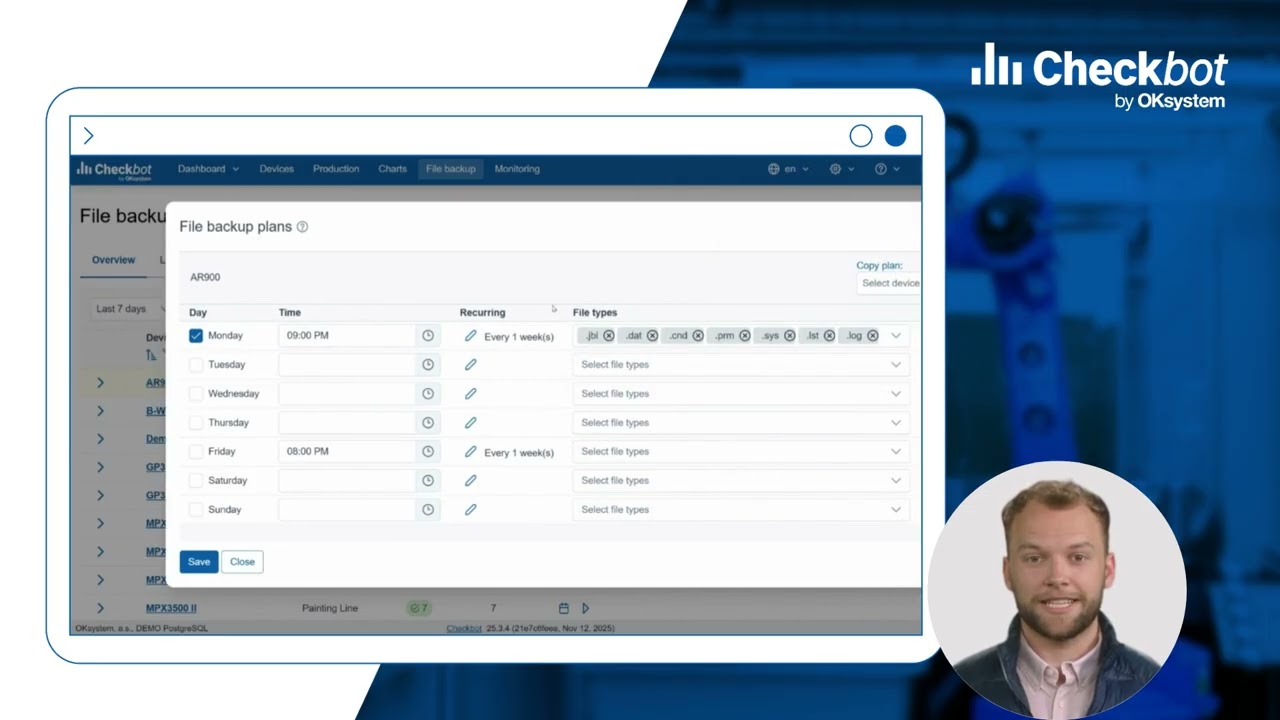This screenshot has height=720, width=1280.
Task: Enable the Thursday checkbox
Action: [196, 423]
